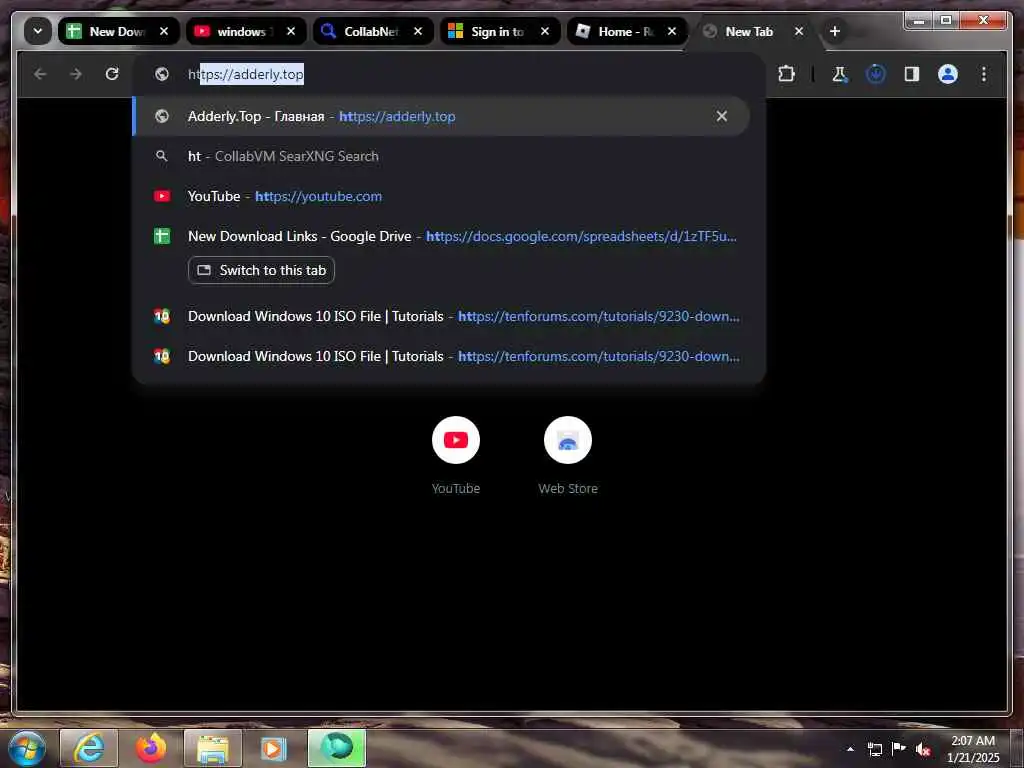
Task: Open the Web Store shortcut tile
Action: (568, 456)
